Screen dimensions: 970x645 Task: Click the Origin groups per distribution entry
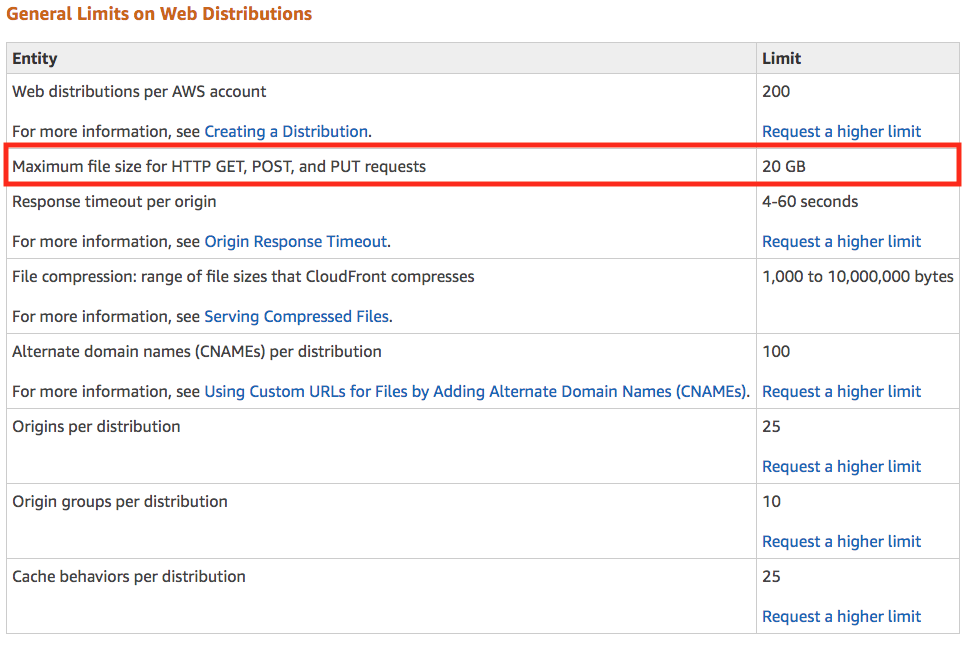(120, 501)
